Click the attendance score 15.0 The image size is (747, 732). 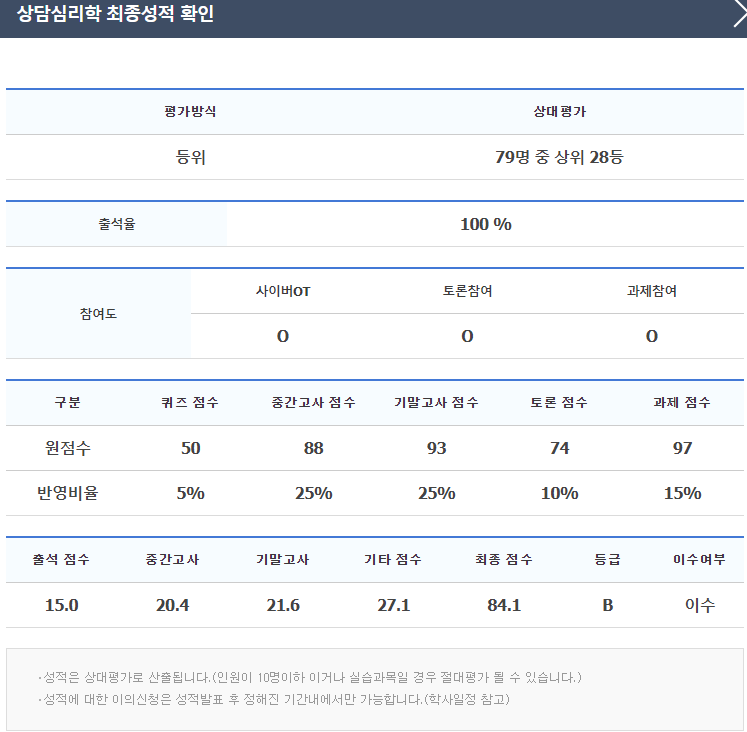click(61, 605)
